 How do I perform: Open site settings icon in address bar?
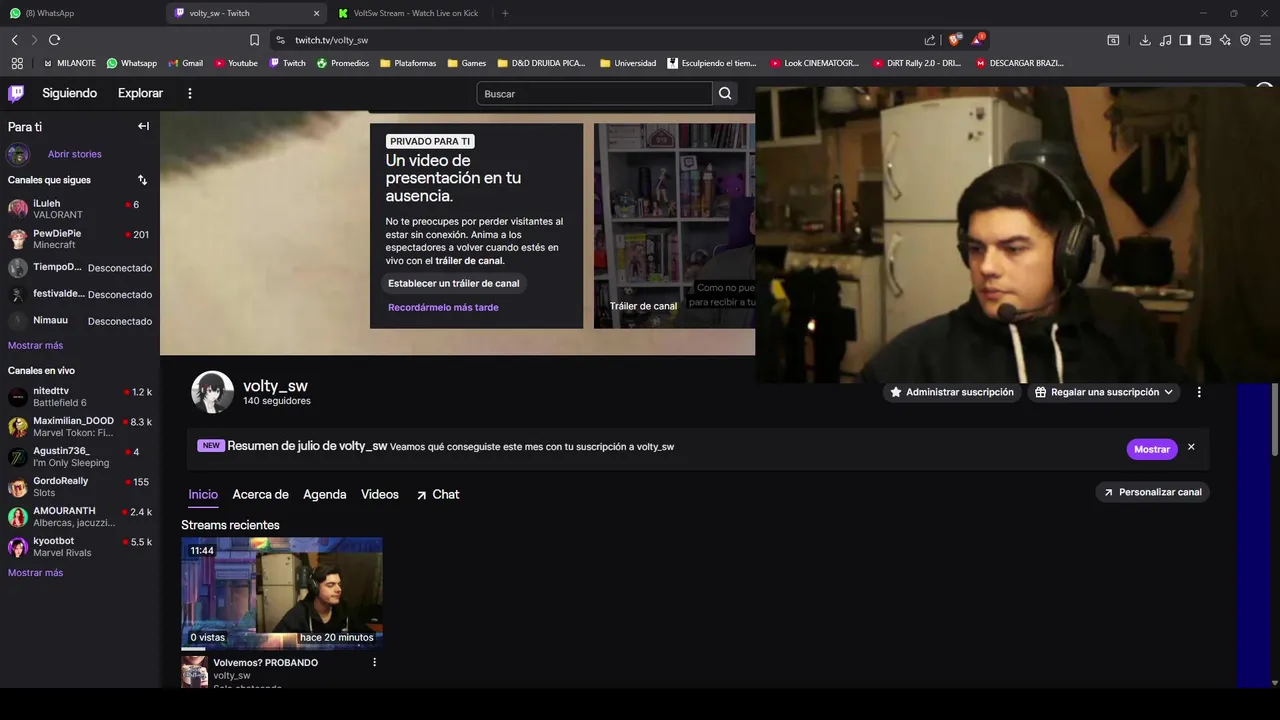coord(280,40)
